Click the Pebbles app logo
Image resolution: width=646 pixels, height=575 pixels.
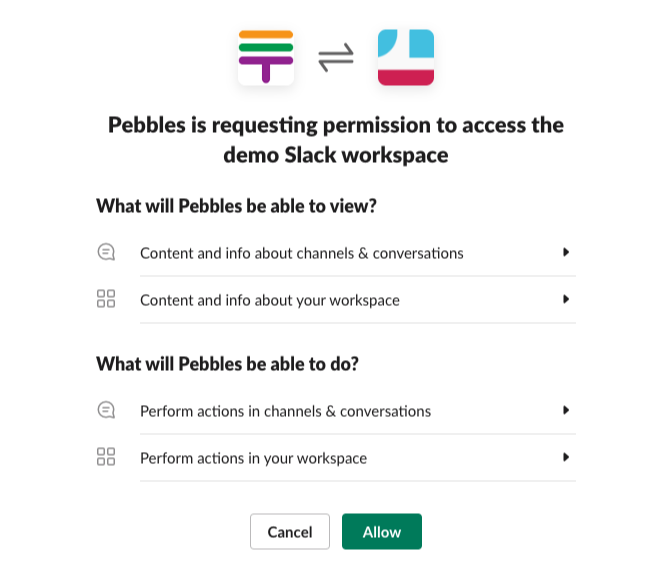(x=265, y=57)
